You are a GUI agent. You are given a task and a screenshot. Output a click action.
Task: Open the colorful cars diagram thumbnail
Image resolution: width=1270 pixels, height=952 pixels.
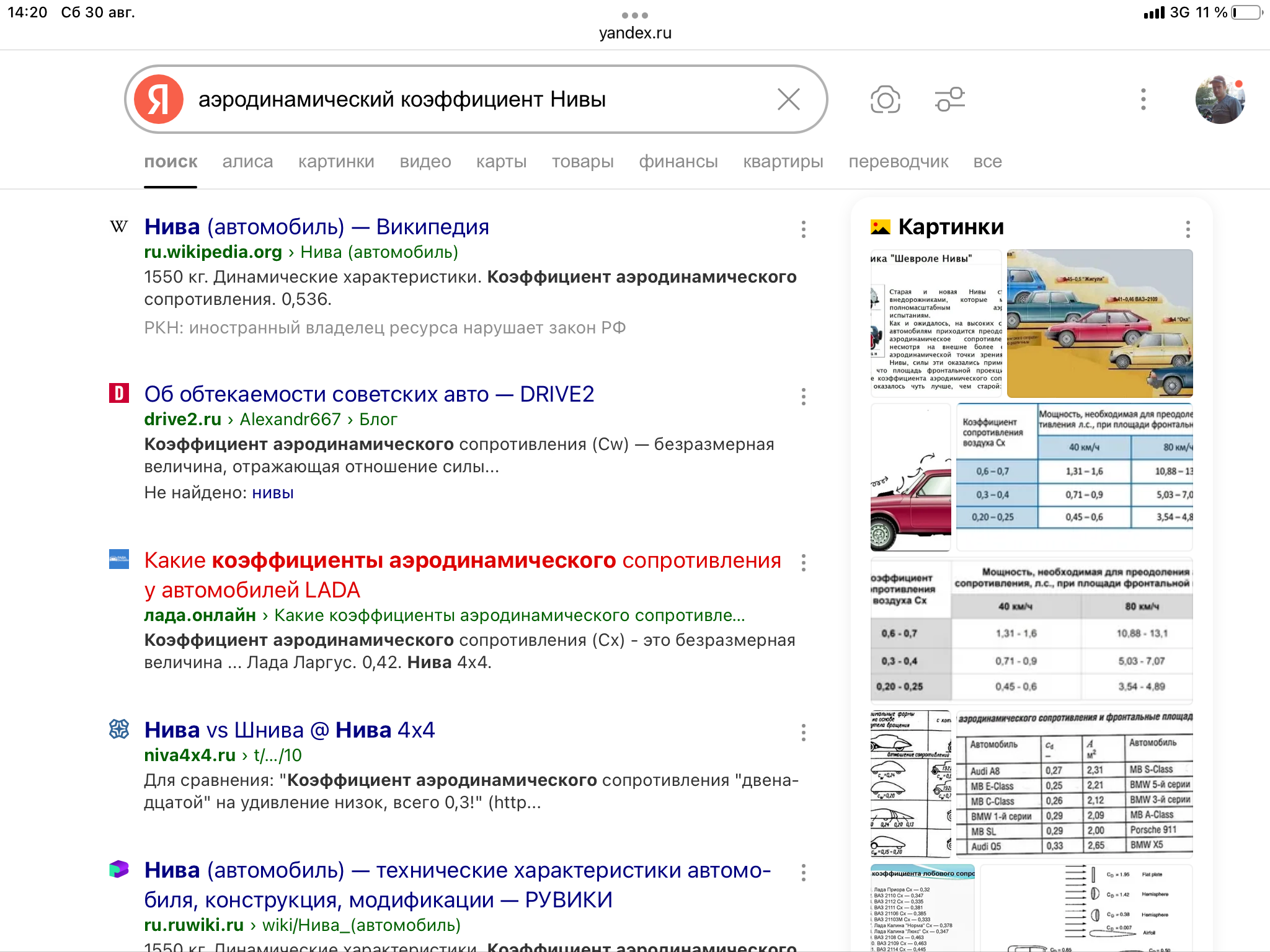coord(1099,323)
